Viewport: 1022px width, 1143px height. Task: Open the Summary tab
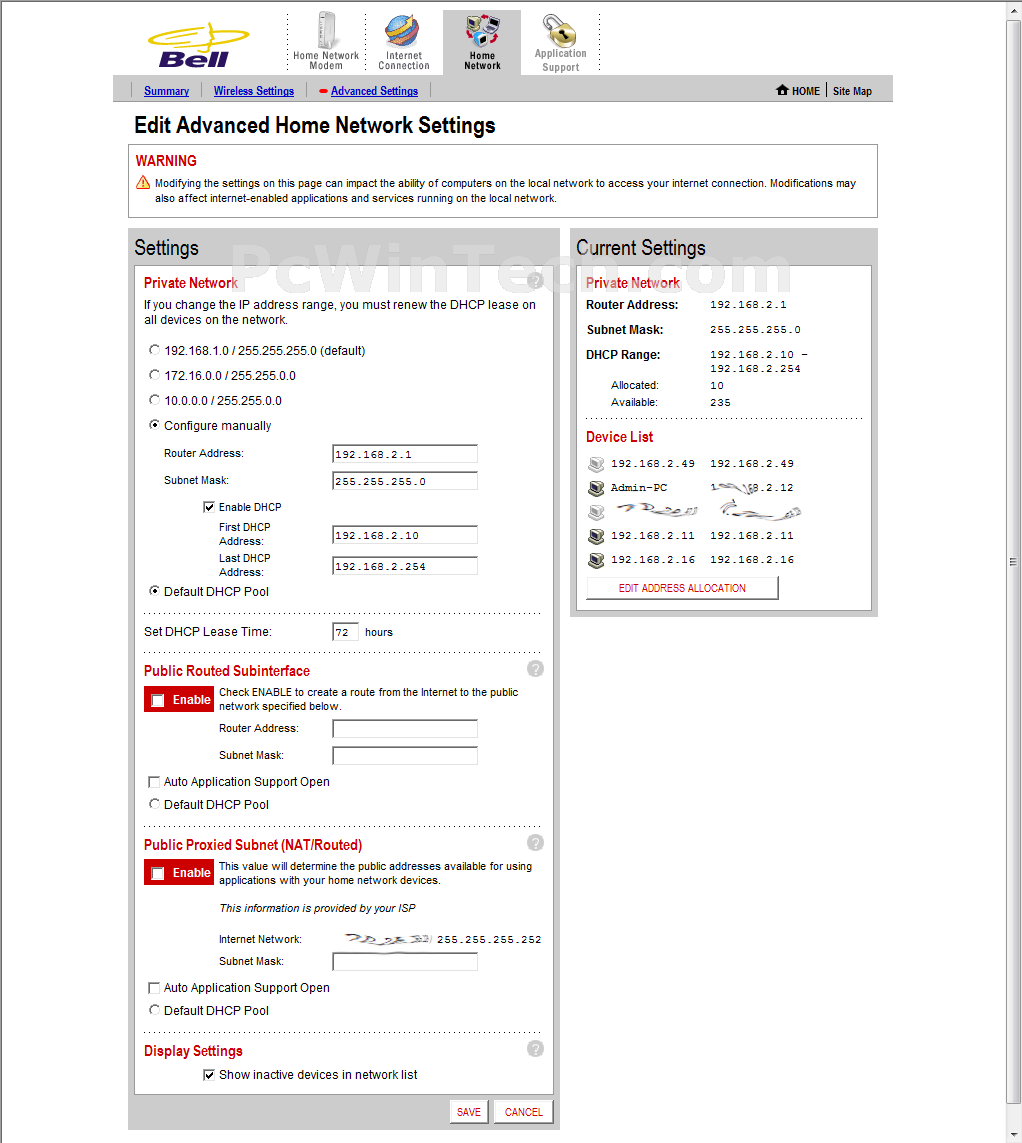point(166,91)
